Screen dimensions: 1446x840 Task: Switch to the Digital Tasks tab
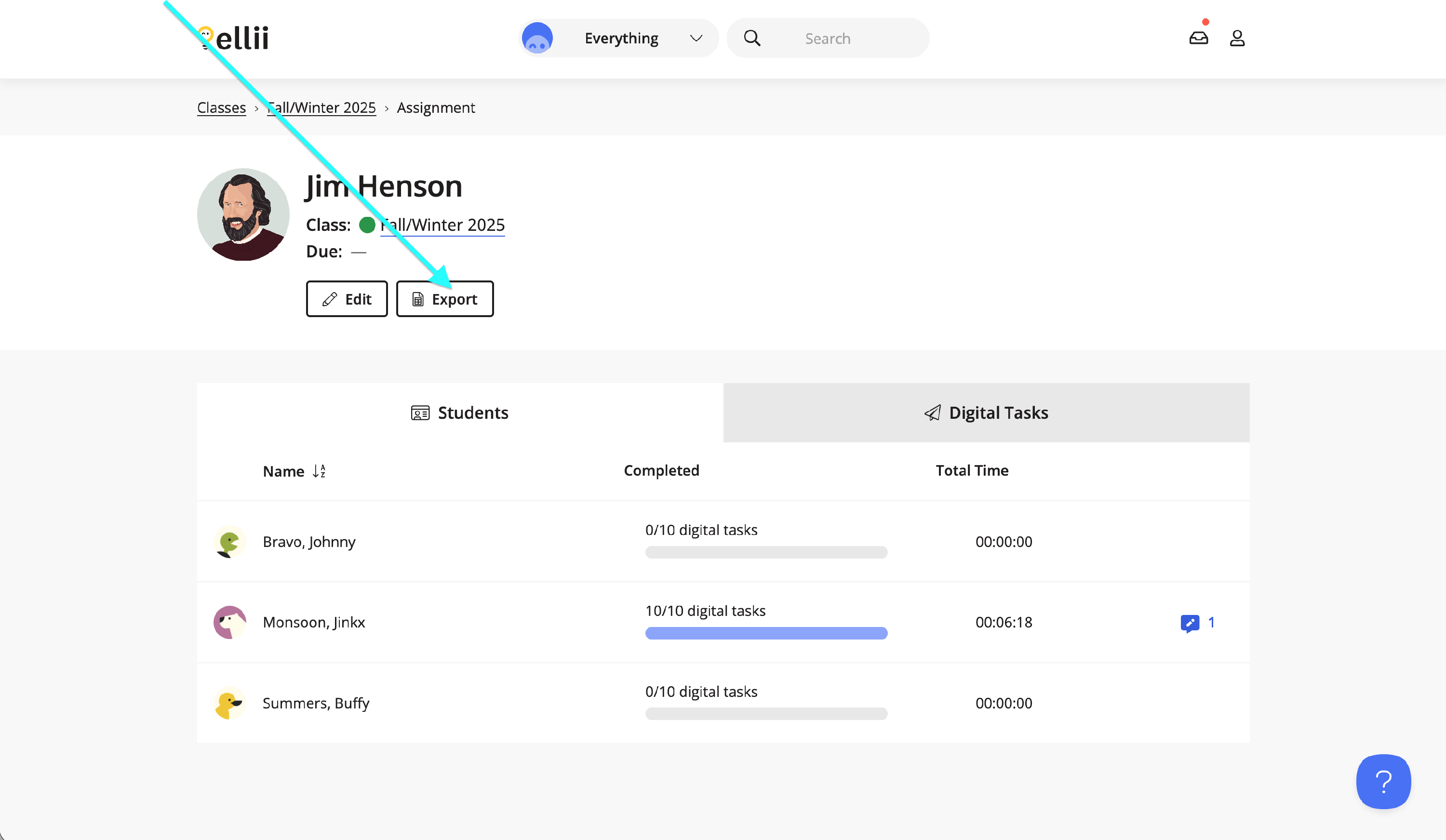986,413
